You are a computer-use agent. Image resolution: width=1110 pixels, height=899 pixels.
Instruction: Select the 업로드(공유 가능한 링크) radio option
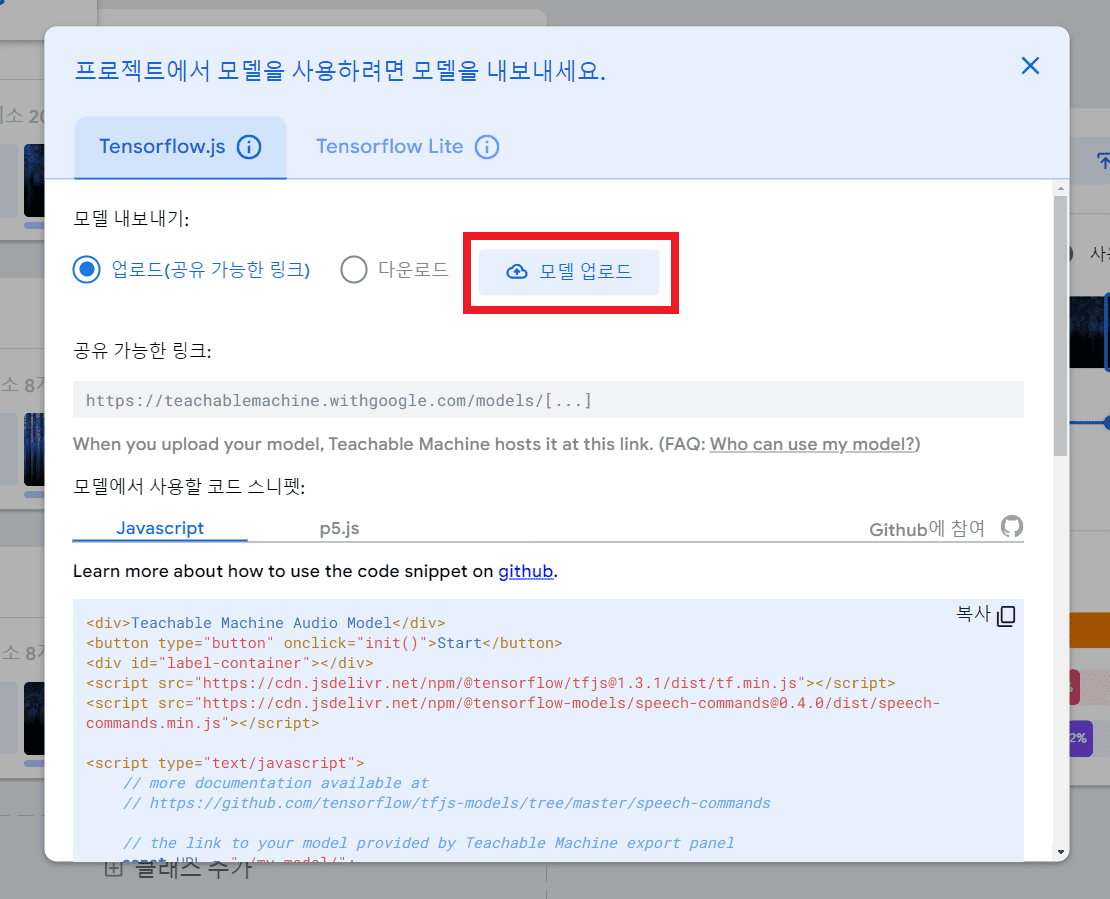click(86, 270)
